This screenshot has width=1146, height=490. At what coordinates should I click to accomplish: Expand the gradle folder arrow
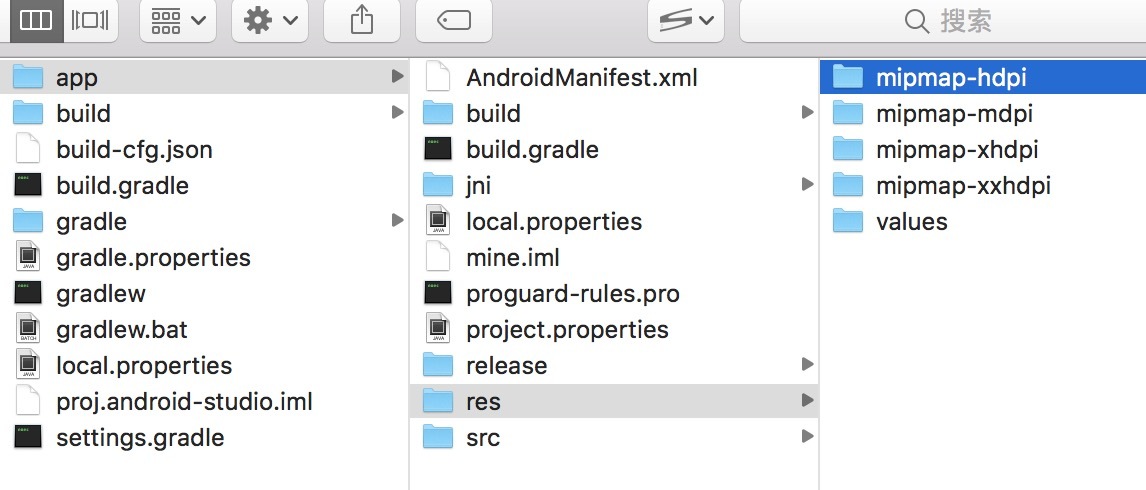click(397, 221)
